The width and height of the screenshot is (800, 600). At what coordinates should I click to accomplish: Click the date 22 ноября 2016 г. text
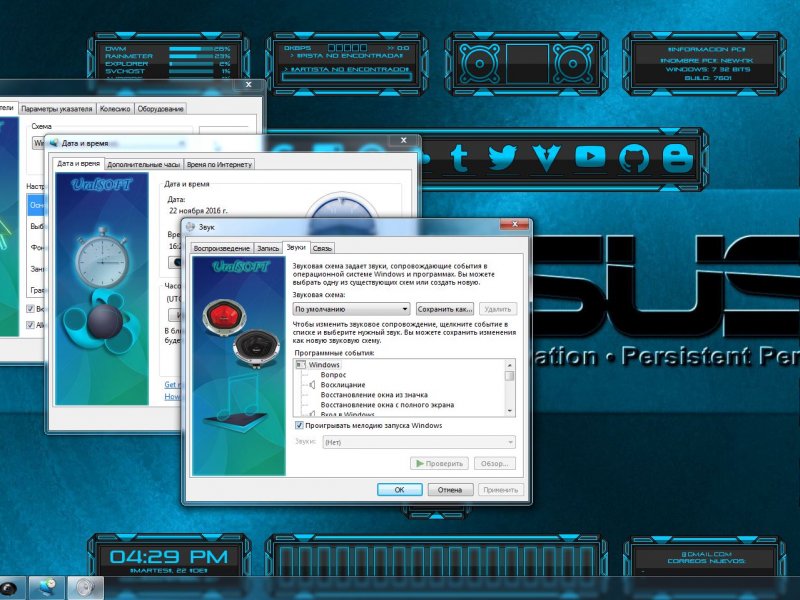pos(198,210)
